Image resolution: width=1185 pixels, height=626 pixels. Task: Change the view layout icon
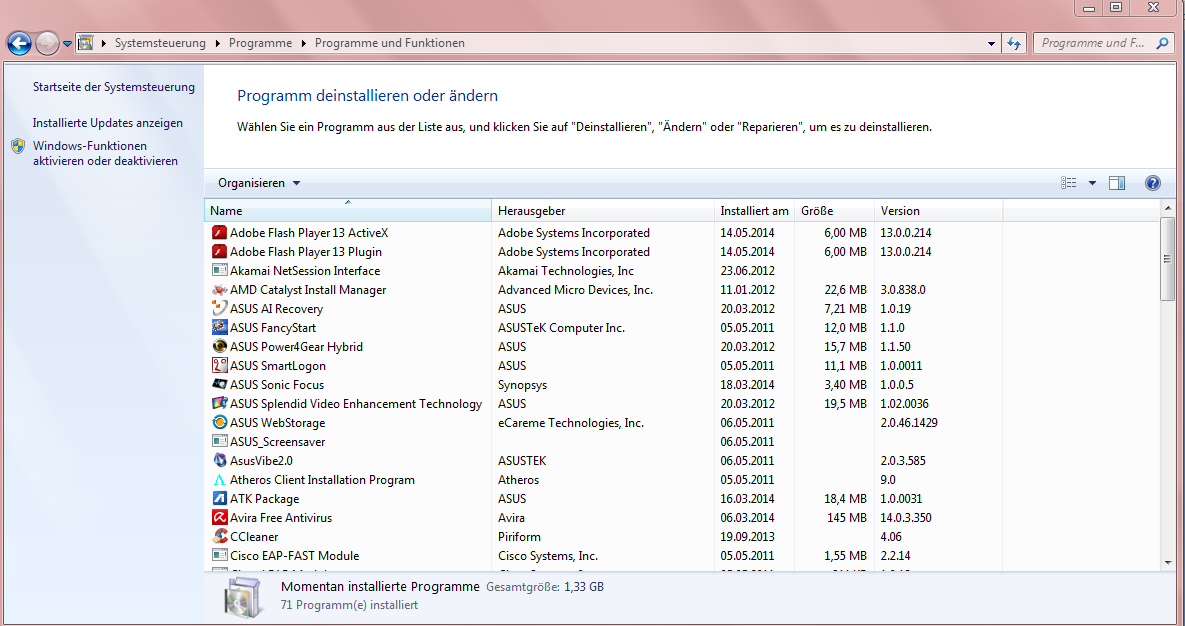(x=1069, y=183)
